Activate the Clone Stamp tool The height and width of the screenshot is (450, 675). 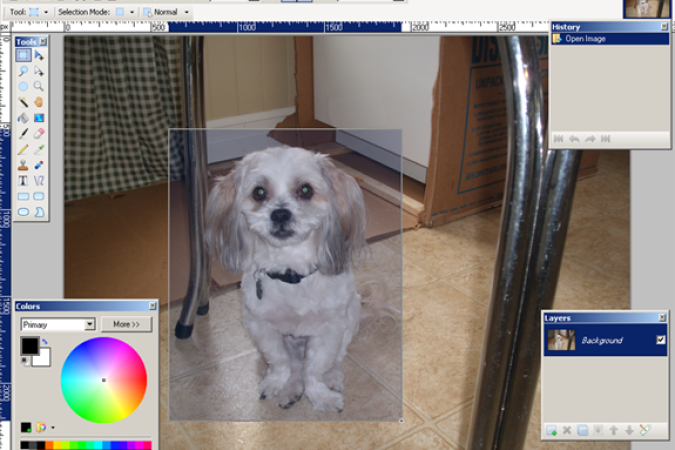click(23, 165)
